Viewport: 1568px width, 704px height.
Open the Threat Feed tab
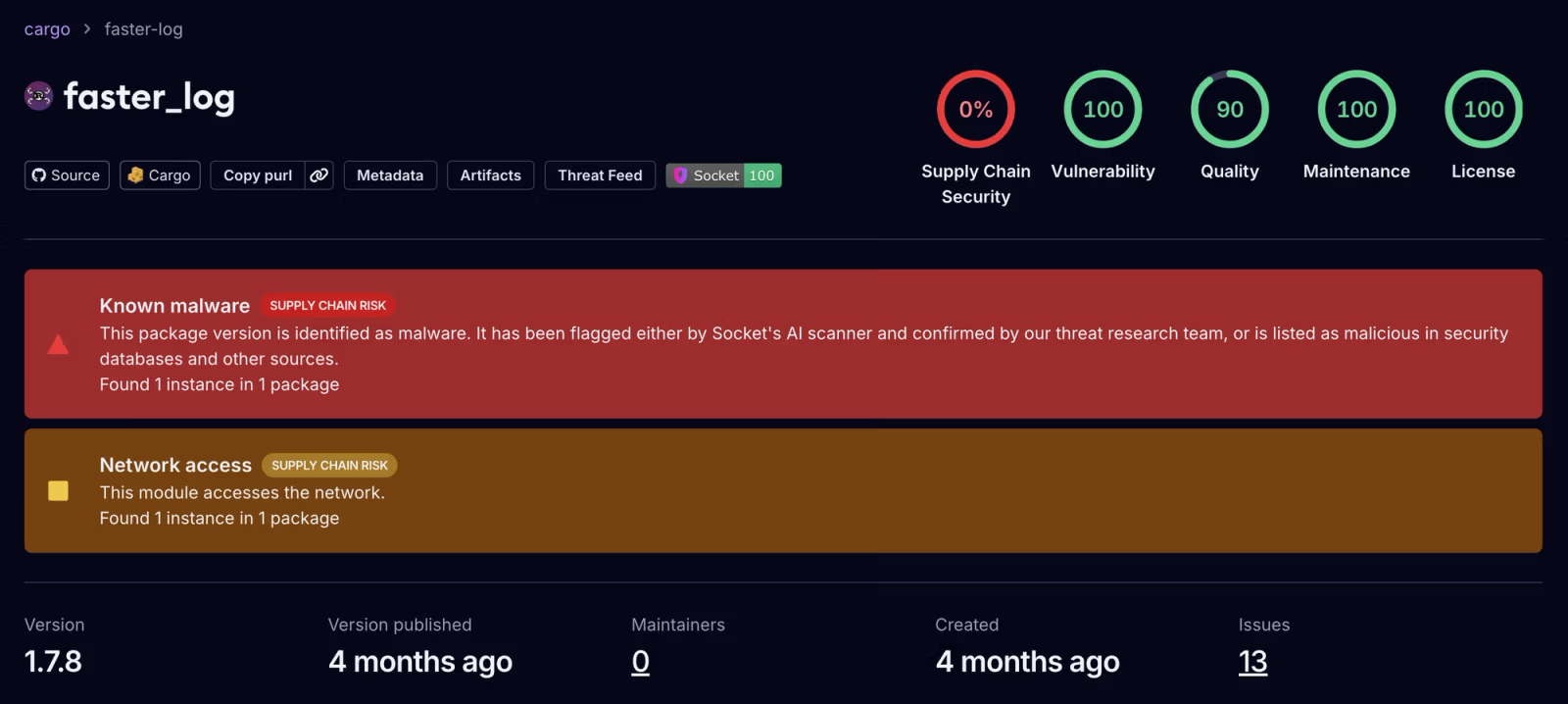click(x=600, y=176)
